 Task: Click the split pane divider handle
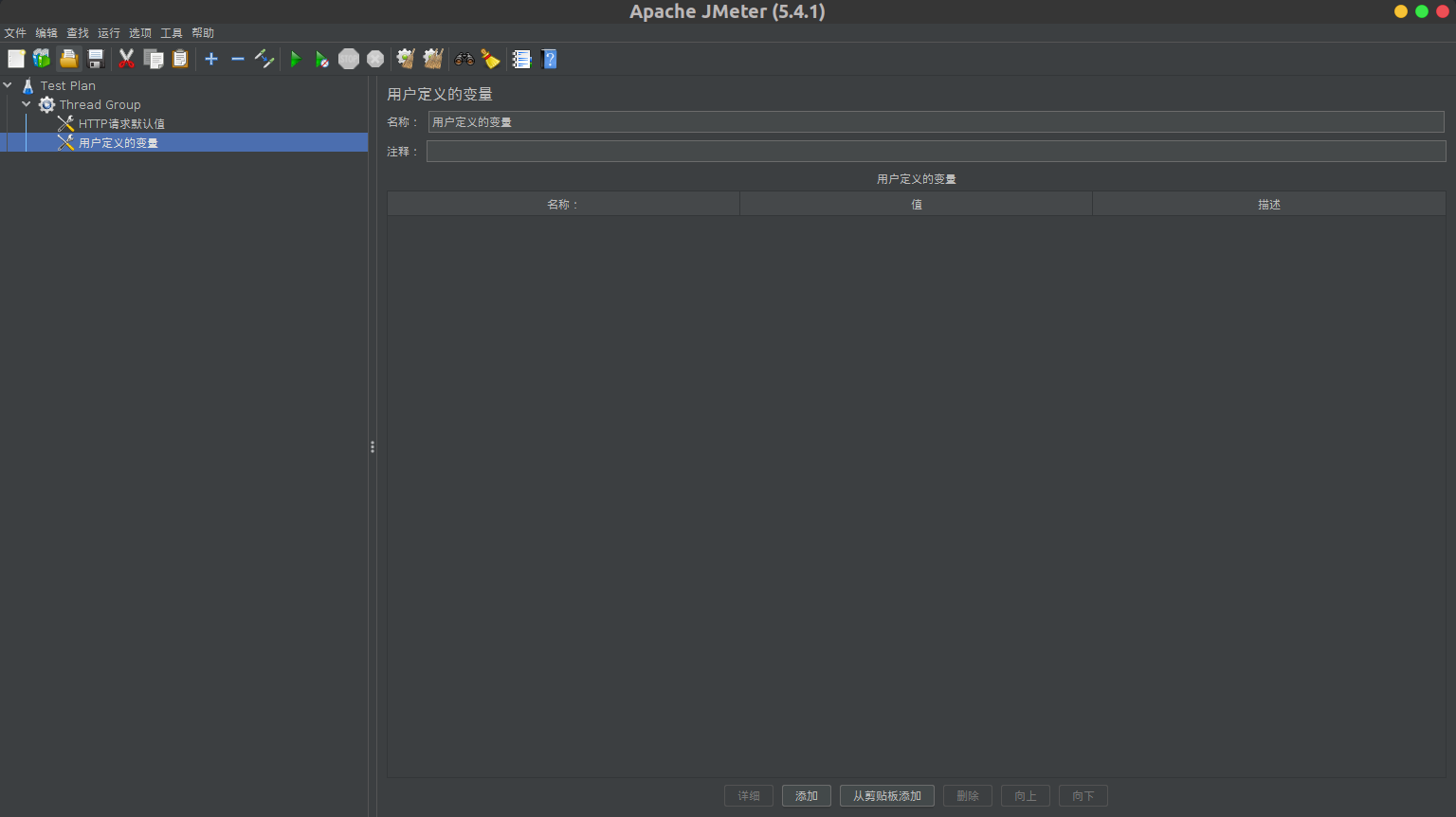pyautogui.click(x=373, y=446)
